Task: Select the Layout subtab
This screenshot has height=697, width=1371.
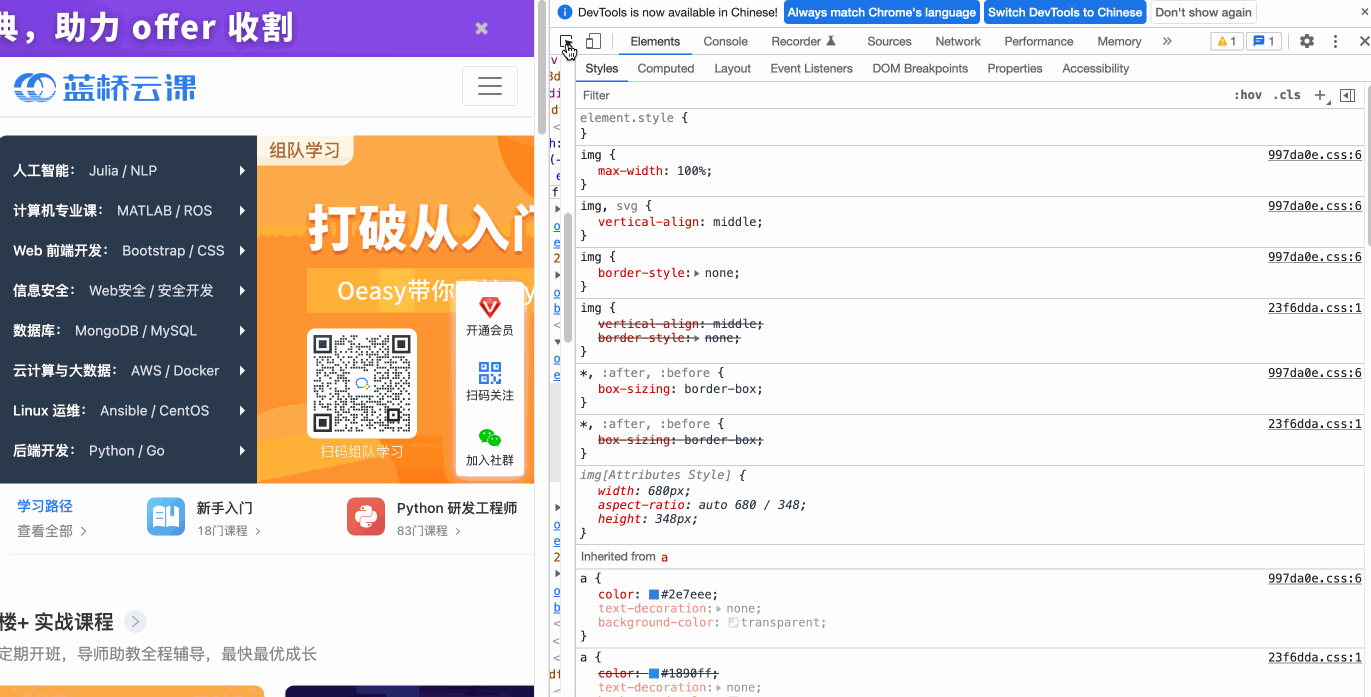Action: 732,68
